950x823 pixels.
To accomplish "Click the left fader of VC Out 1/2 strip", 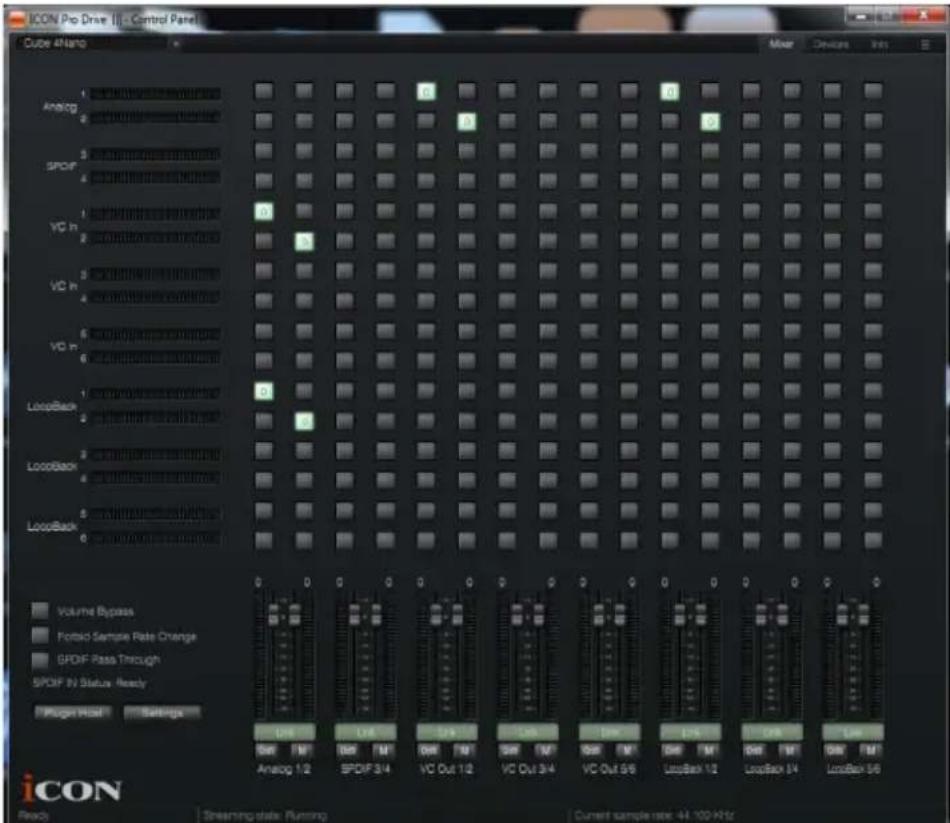I will tap(436, 614).
